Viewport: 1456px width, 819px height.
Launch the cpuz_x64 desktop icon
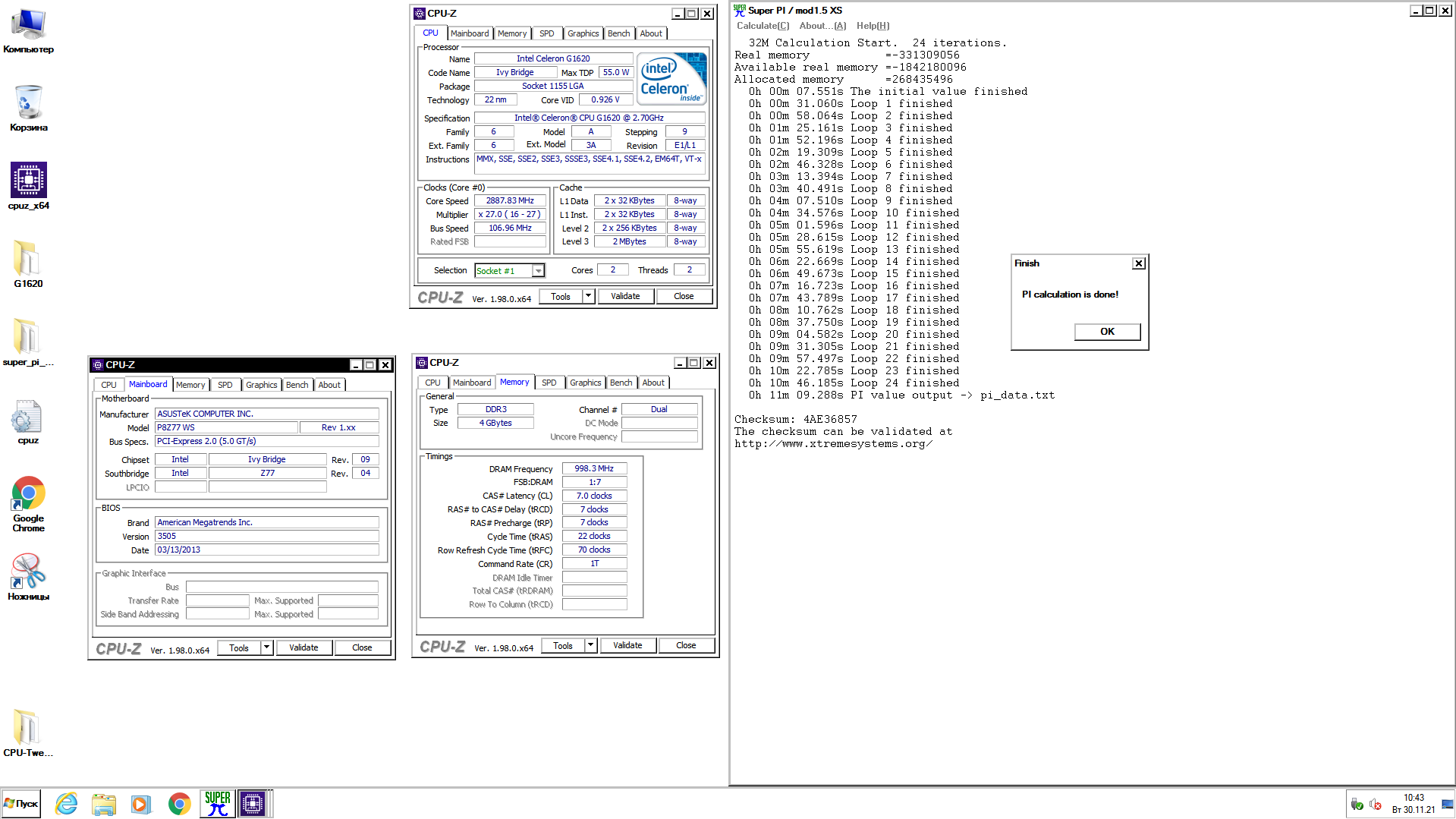coord(29,186)
